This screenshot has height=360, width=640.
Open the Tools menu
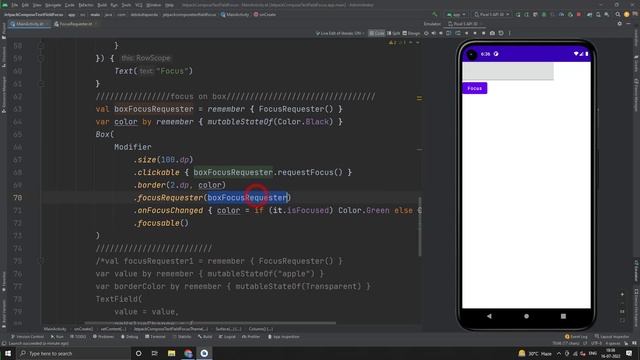pos(126,5)
